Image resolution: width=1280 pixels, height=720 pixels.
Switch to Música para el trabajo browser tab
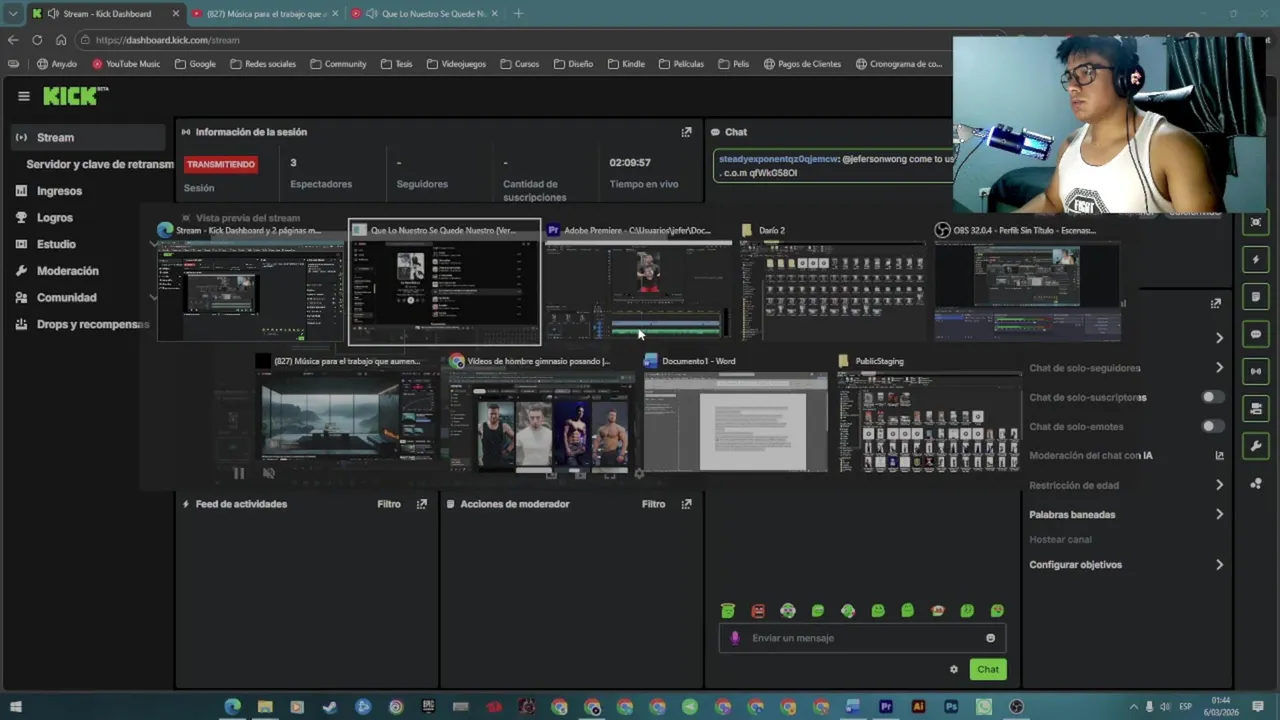point(265,14)
